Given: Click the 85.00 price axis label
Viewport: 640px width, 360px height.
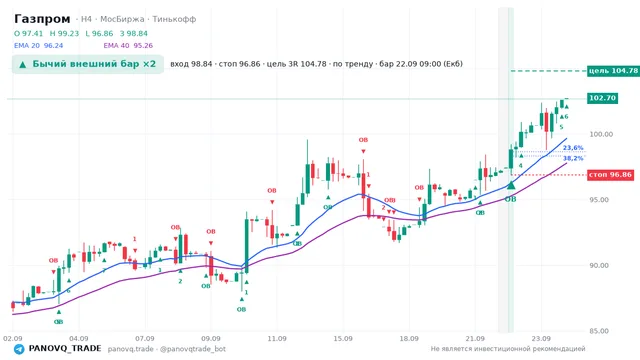Looking at the screenshot, I should [599, 331].
